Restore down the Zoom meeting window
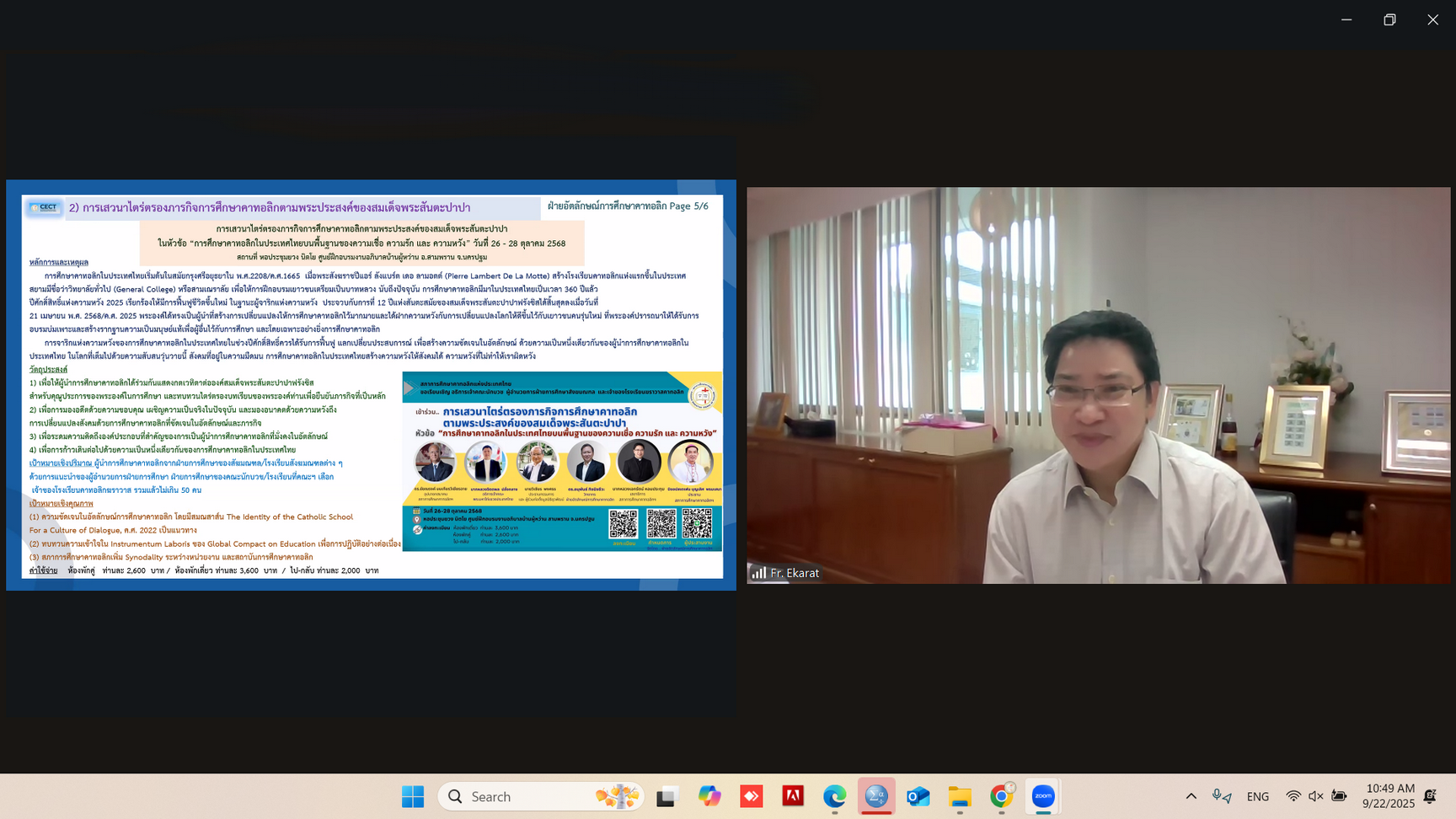This screenshot has width=1456, height=819. click(1389, 19)
